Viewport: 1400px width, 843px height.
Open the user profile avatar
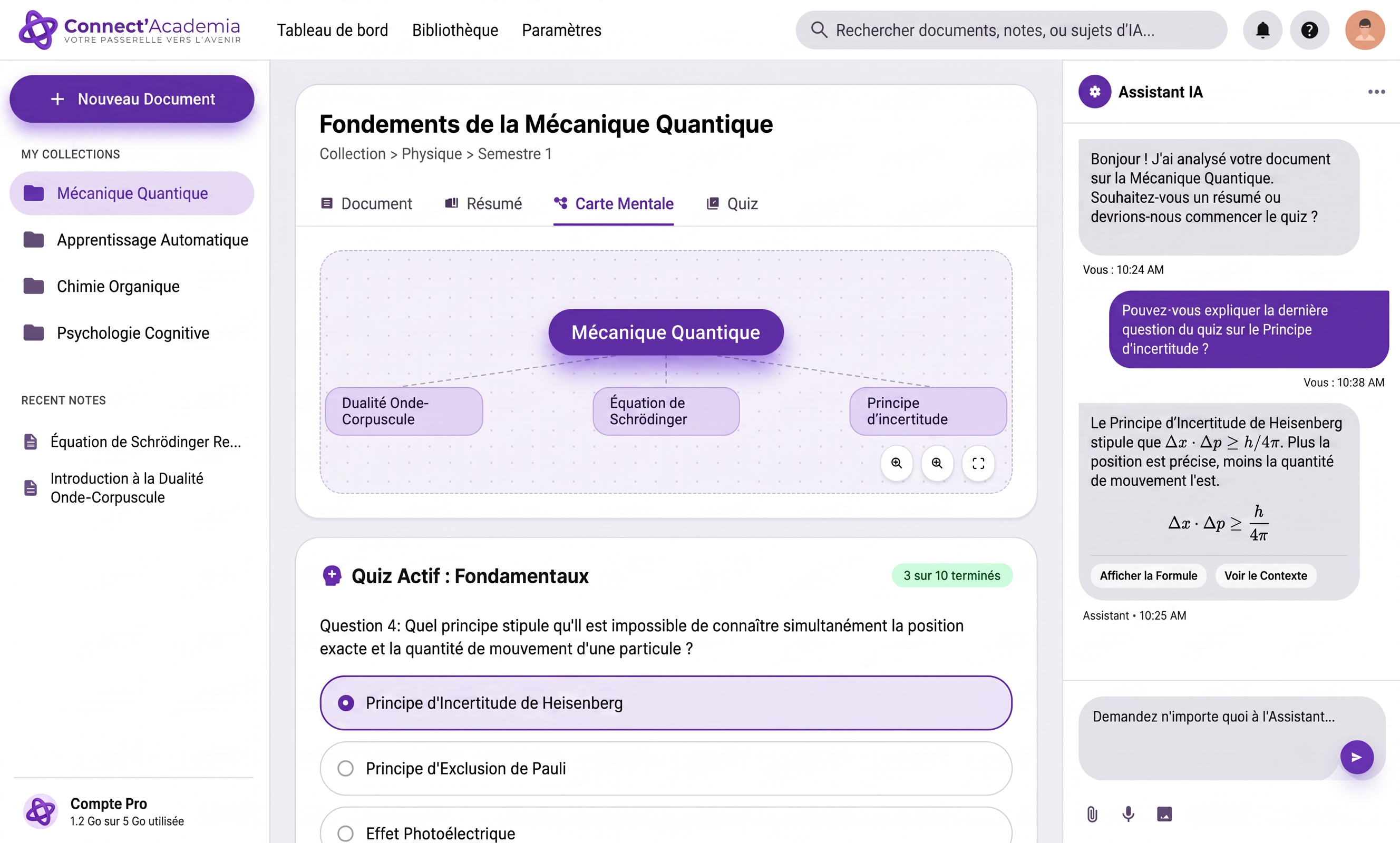(1365, 30)
